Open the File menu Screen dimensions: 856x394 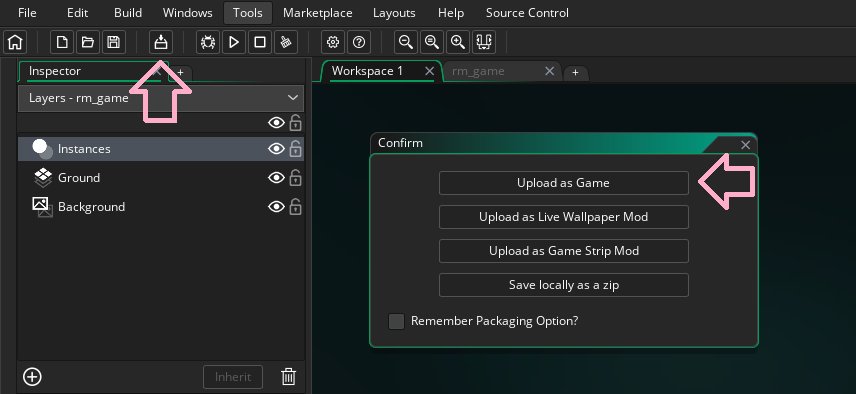tap(27, 13)
